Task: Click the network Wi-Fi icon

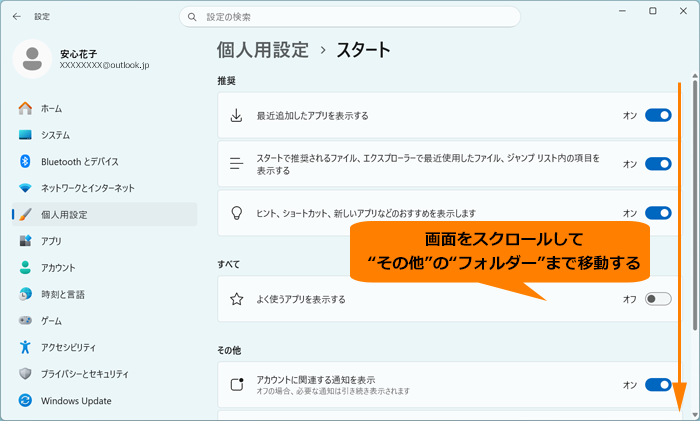Action: tap(25, 188)
